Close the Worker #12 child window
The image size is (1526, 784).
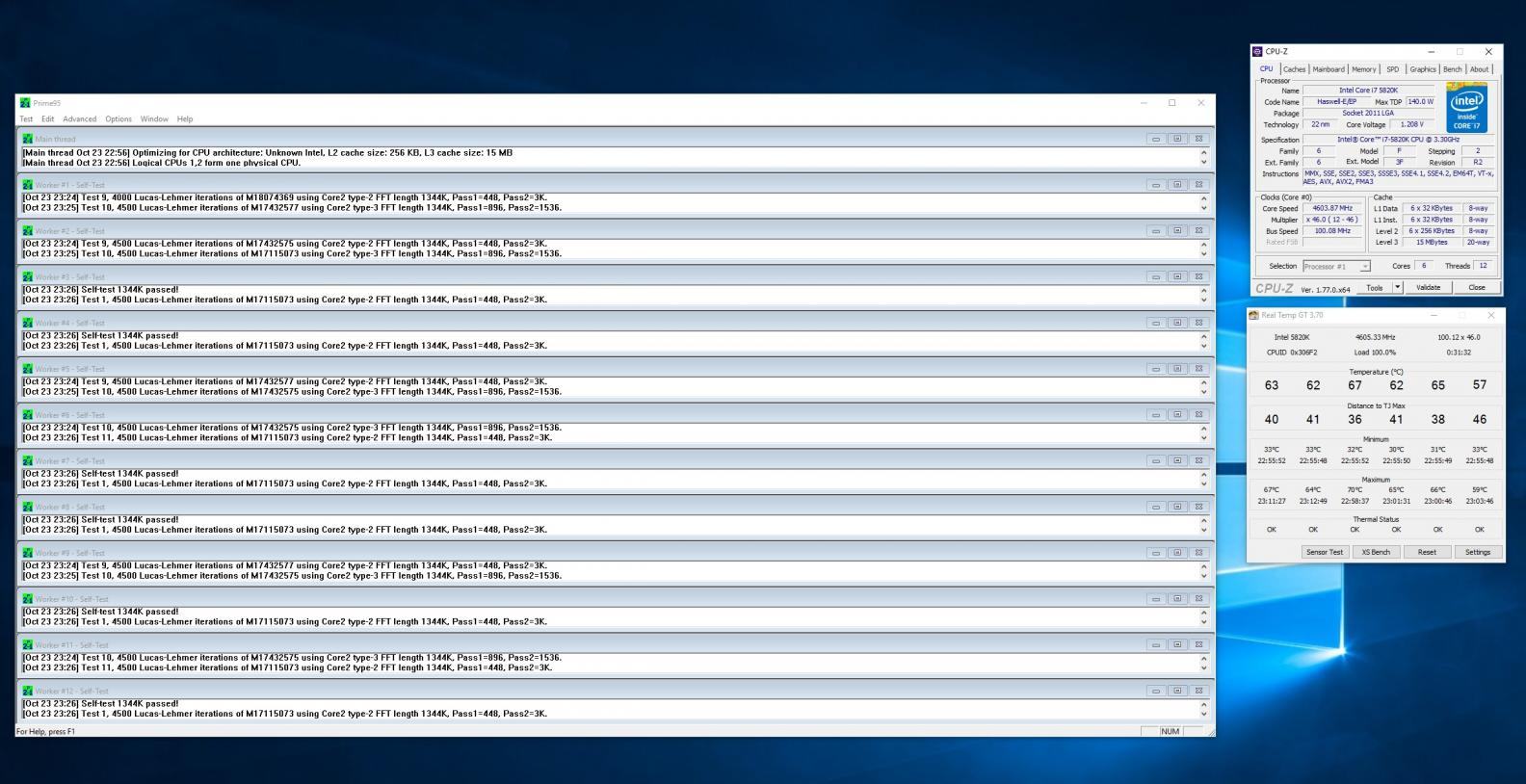(1199, 691)
